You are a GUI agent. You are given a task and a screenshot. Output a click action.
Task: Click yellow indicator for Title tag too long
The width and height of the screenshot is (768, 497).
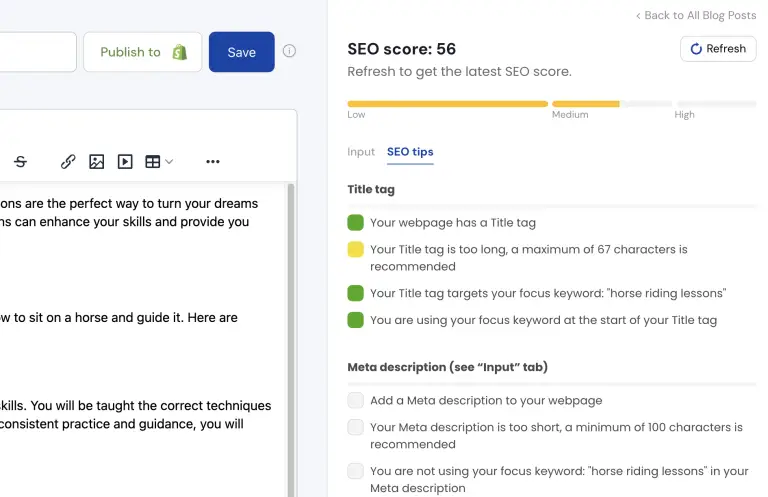click(x=356, y=249)
